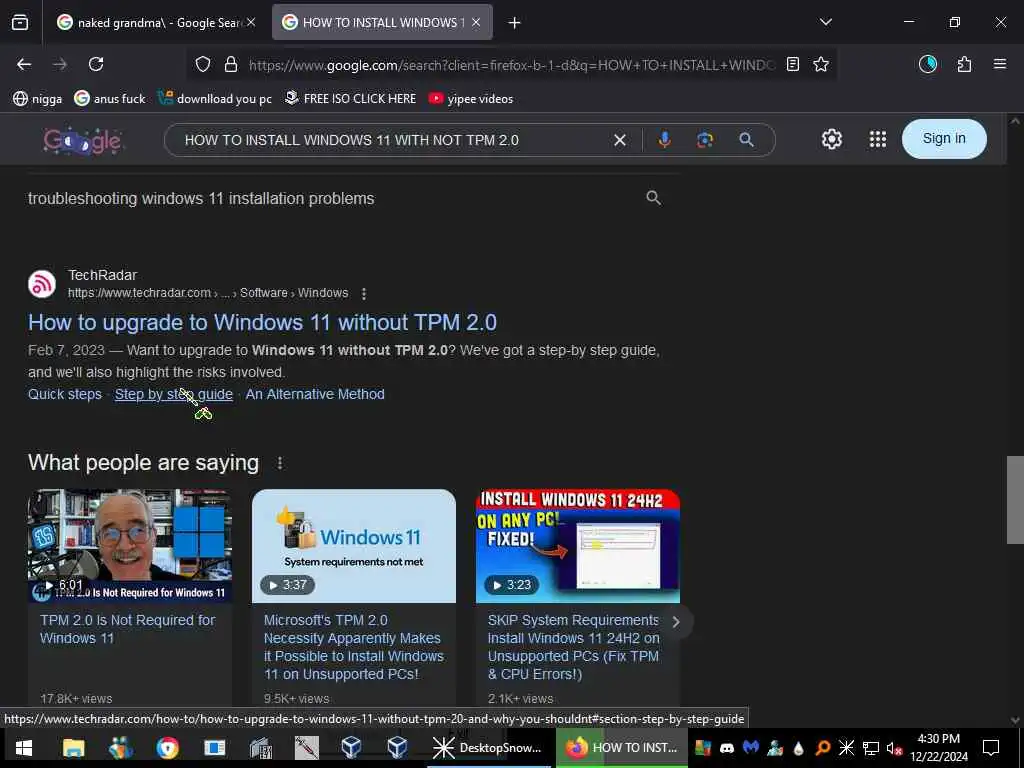The width and height of the screenshot is (1024, 768).
Task: Click the Google logo doodle
Action: (x=82, y=140)
